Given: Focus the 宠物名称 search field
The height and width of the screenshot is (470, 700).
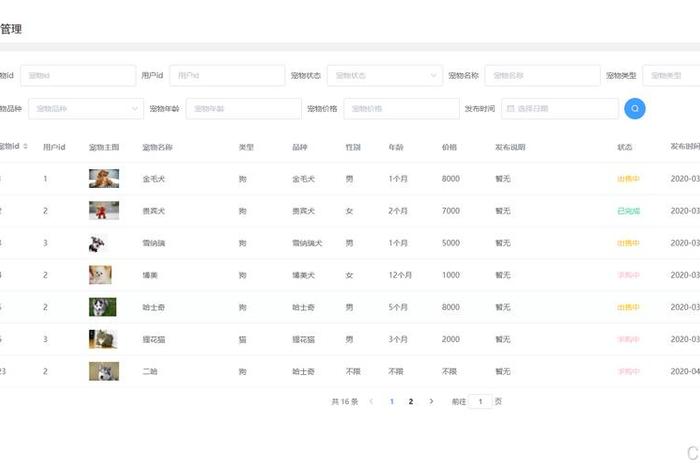Looking at the screenshot, I should pyautogui.click(x=541, y=75).
